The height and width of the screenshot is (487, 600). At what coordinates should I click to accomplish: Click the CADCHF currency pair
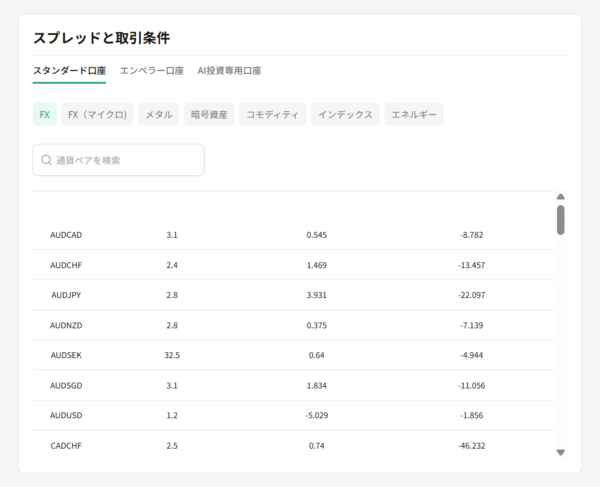[x=66, y=445]
